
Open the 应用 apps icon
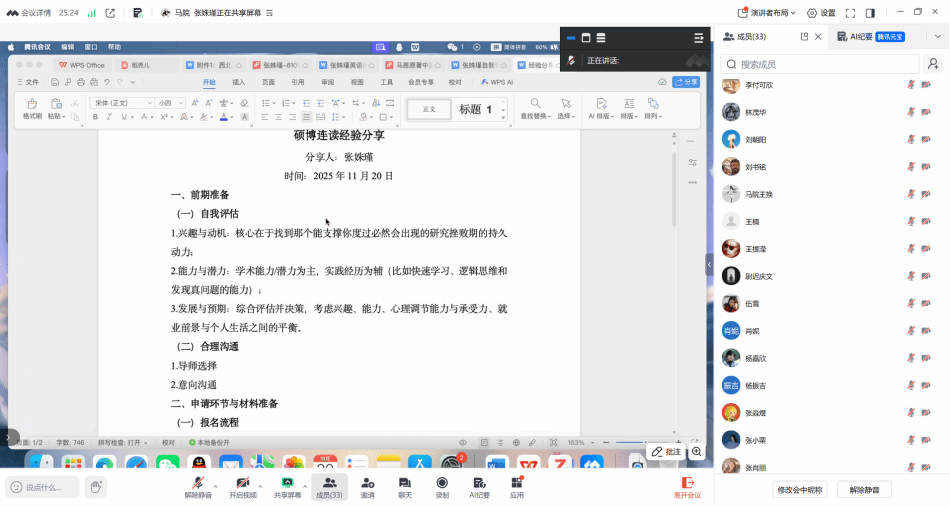[516, 482]
